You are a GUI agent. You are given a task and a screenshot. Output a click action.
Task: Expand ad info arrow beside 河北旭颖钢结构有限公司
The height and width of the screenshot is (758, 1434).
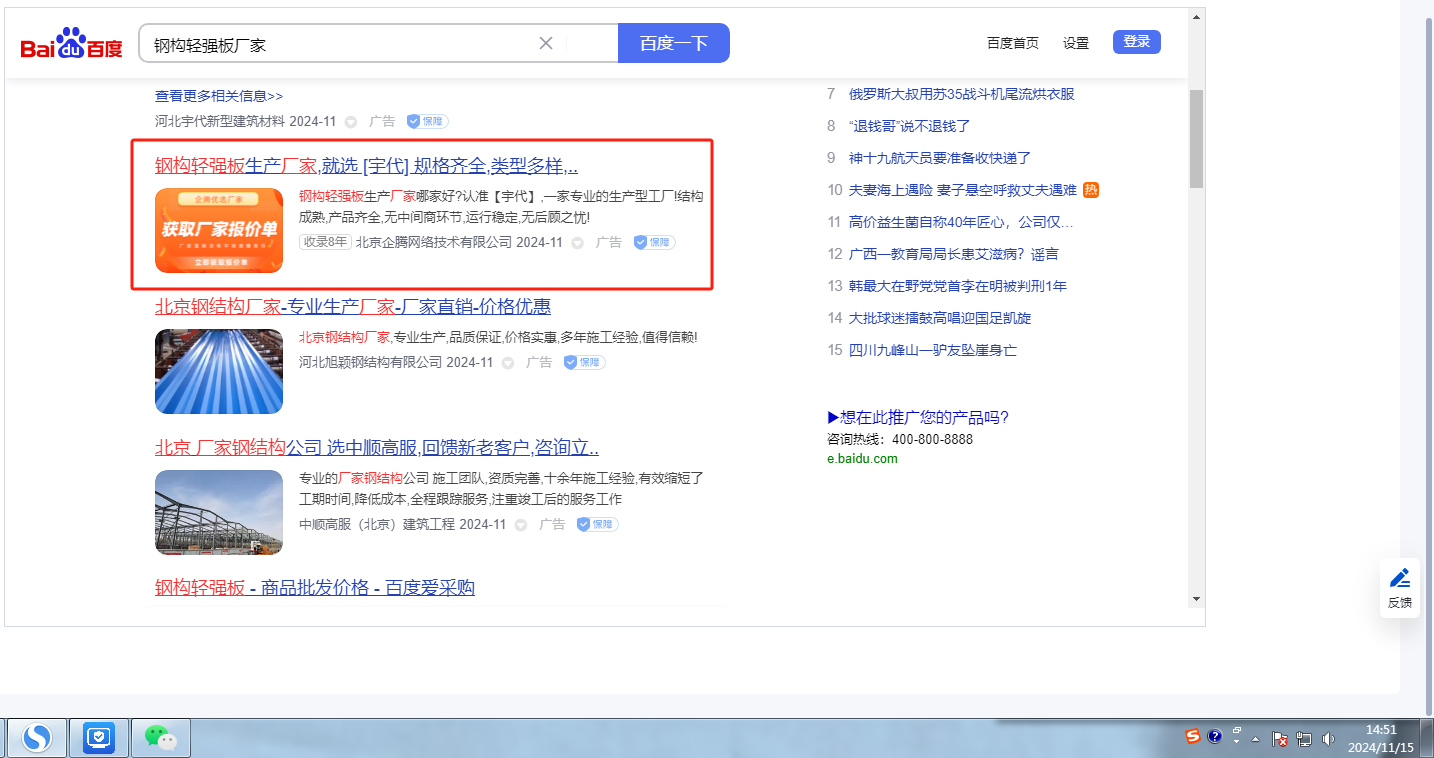pos(509,363)
